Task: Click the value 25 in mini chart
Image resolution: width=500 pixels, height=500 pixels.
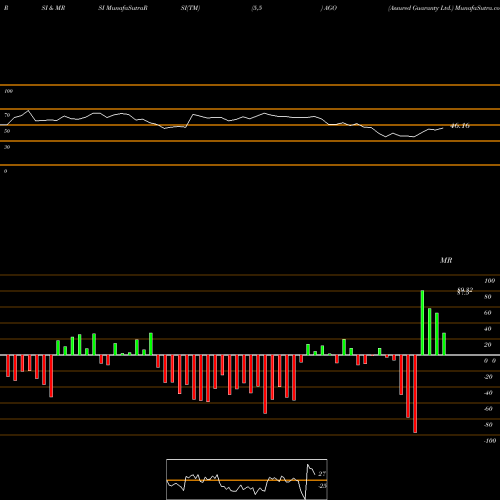Action: [x=322, y=486]
